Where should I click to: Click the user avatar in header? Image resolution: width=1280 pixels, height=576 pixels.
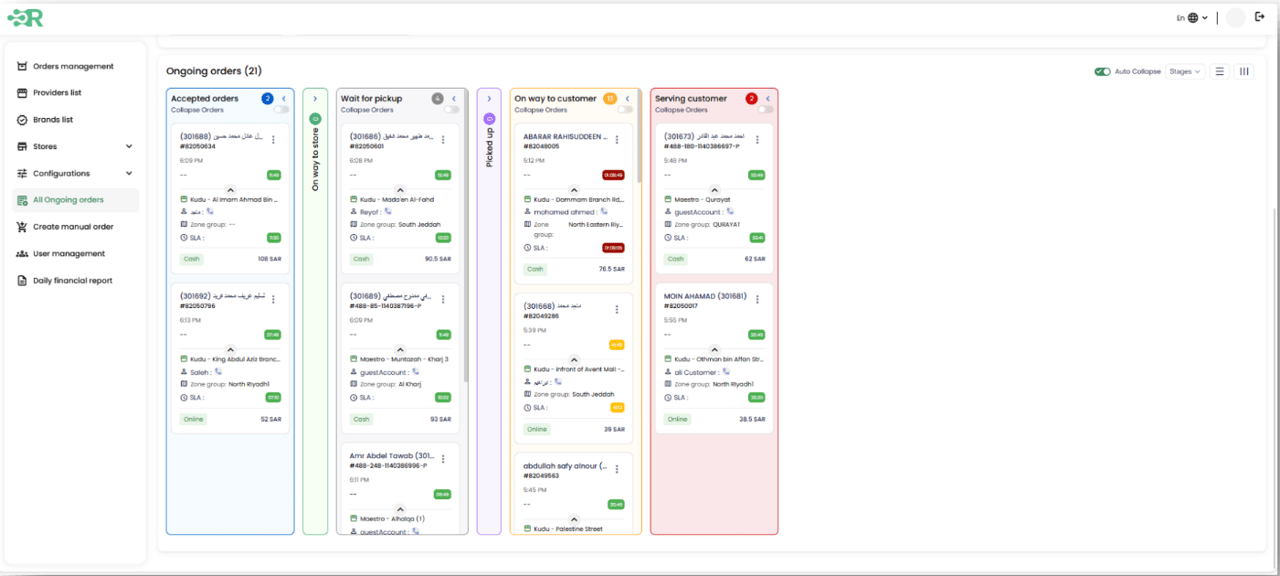coord(1235,17)
